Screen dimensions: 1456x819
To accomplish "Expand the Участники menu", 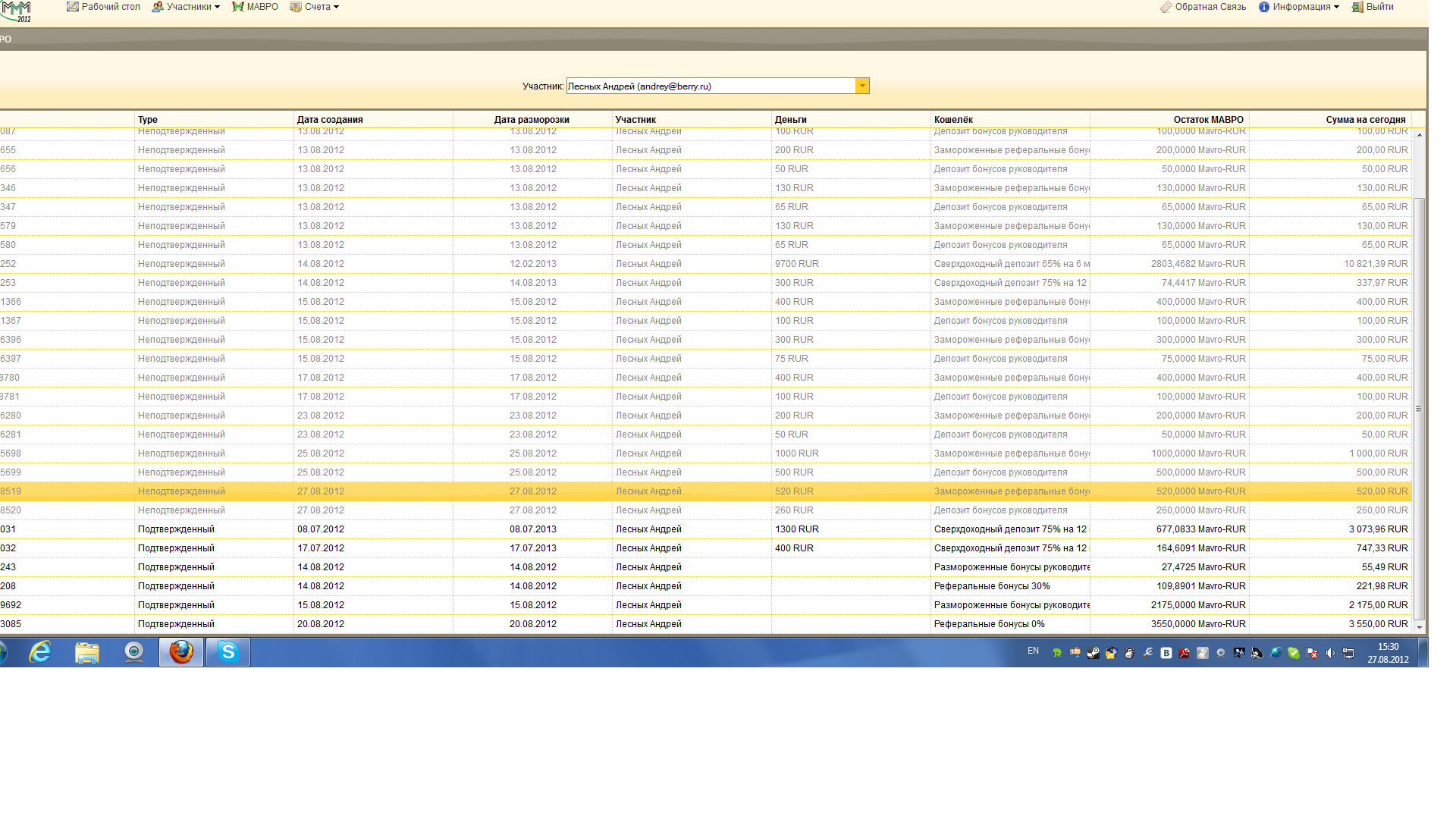I will point(186,7).
